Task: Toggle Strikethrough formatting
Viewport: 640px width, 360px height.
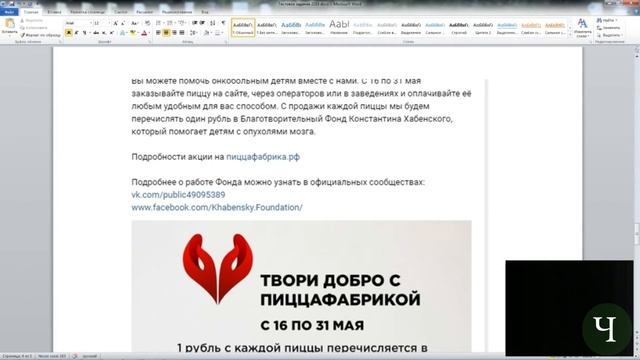Action: click(x=96, y=33)
